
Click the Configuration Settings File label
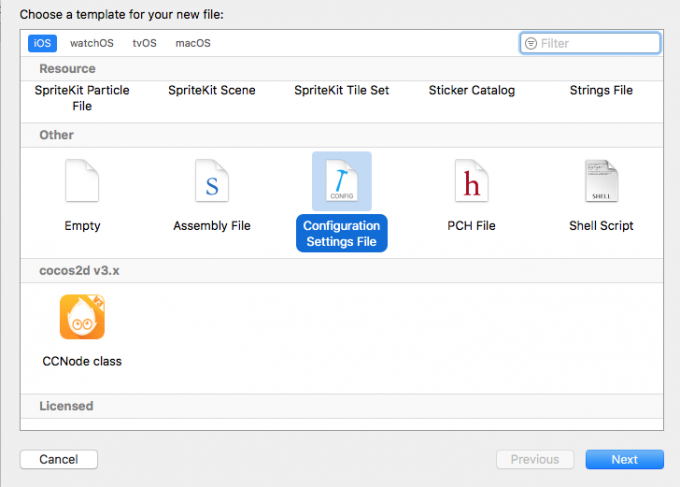342,233
